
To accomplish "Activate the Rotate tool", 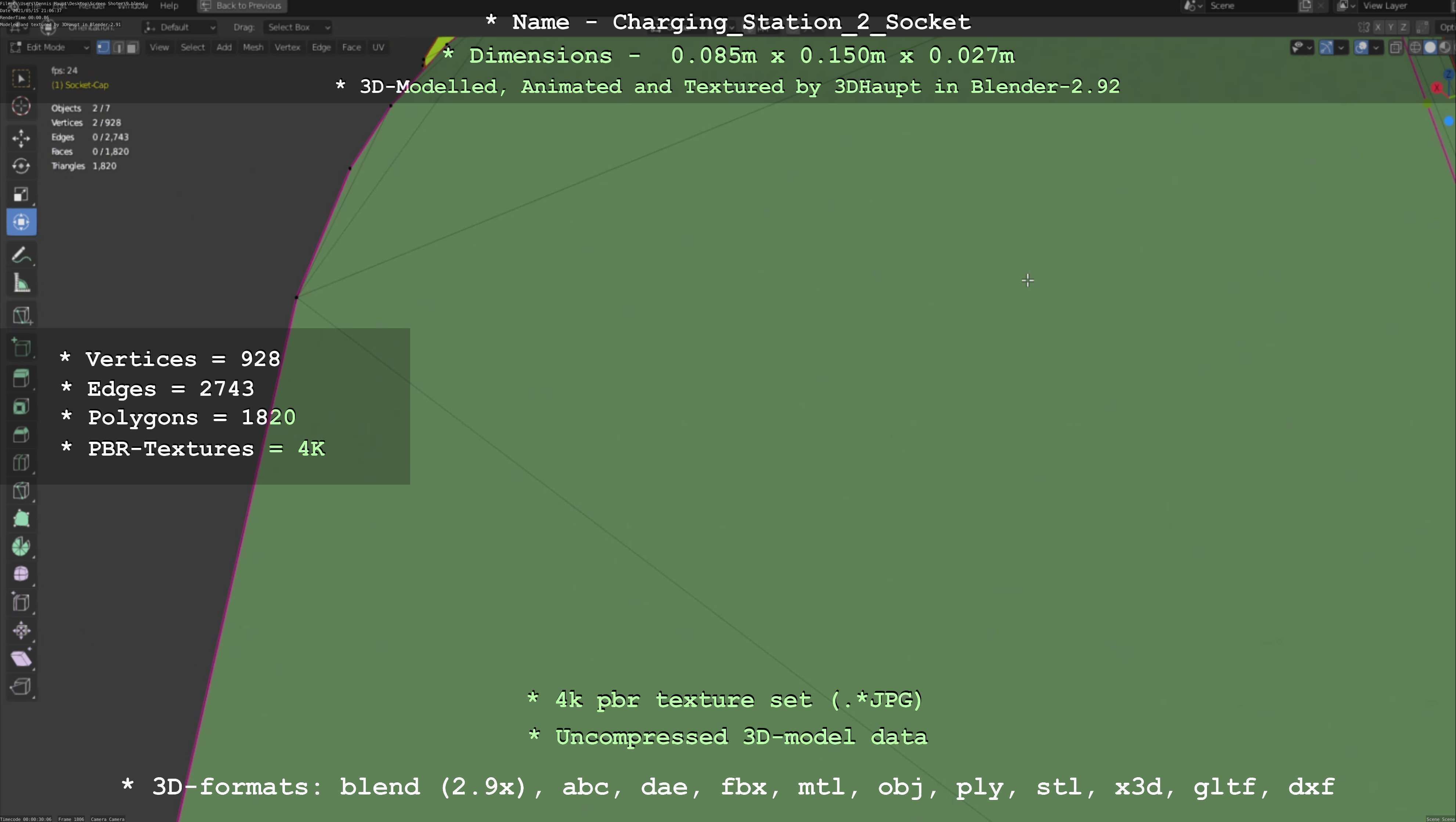I will coord(21,166).
